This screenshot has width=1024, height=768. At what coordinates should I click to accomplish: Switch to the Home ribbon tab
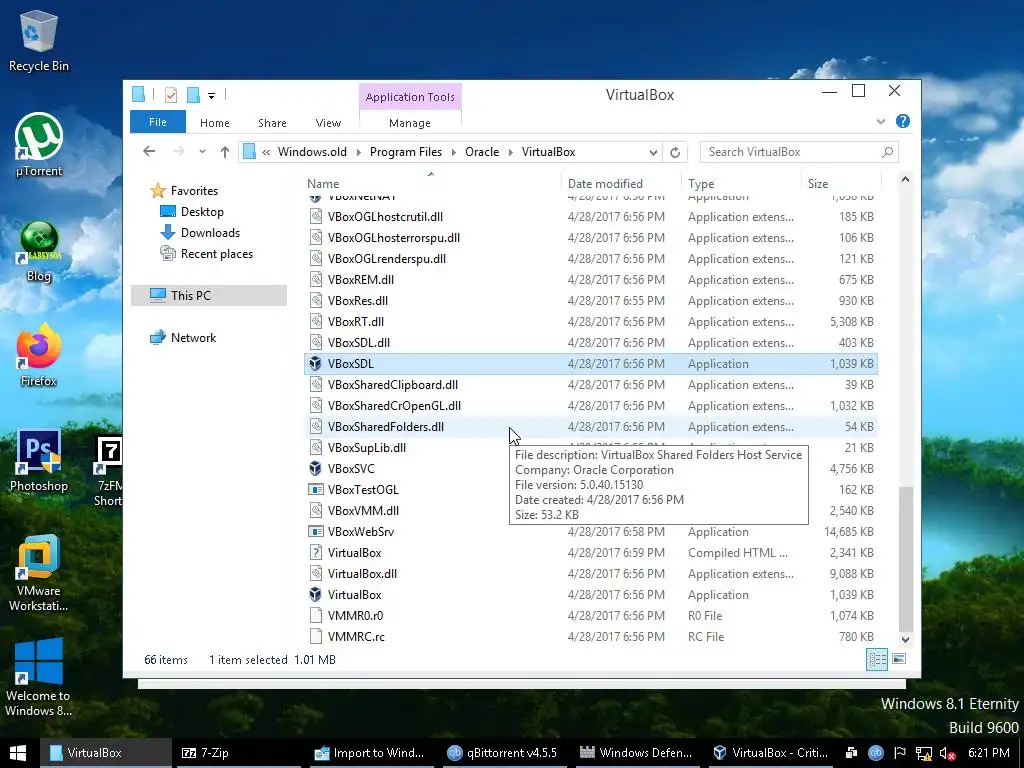(x=214, y=123)
